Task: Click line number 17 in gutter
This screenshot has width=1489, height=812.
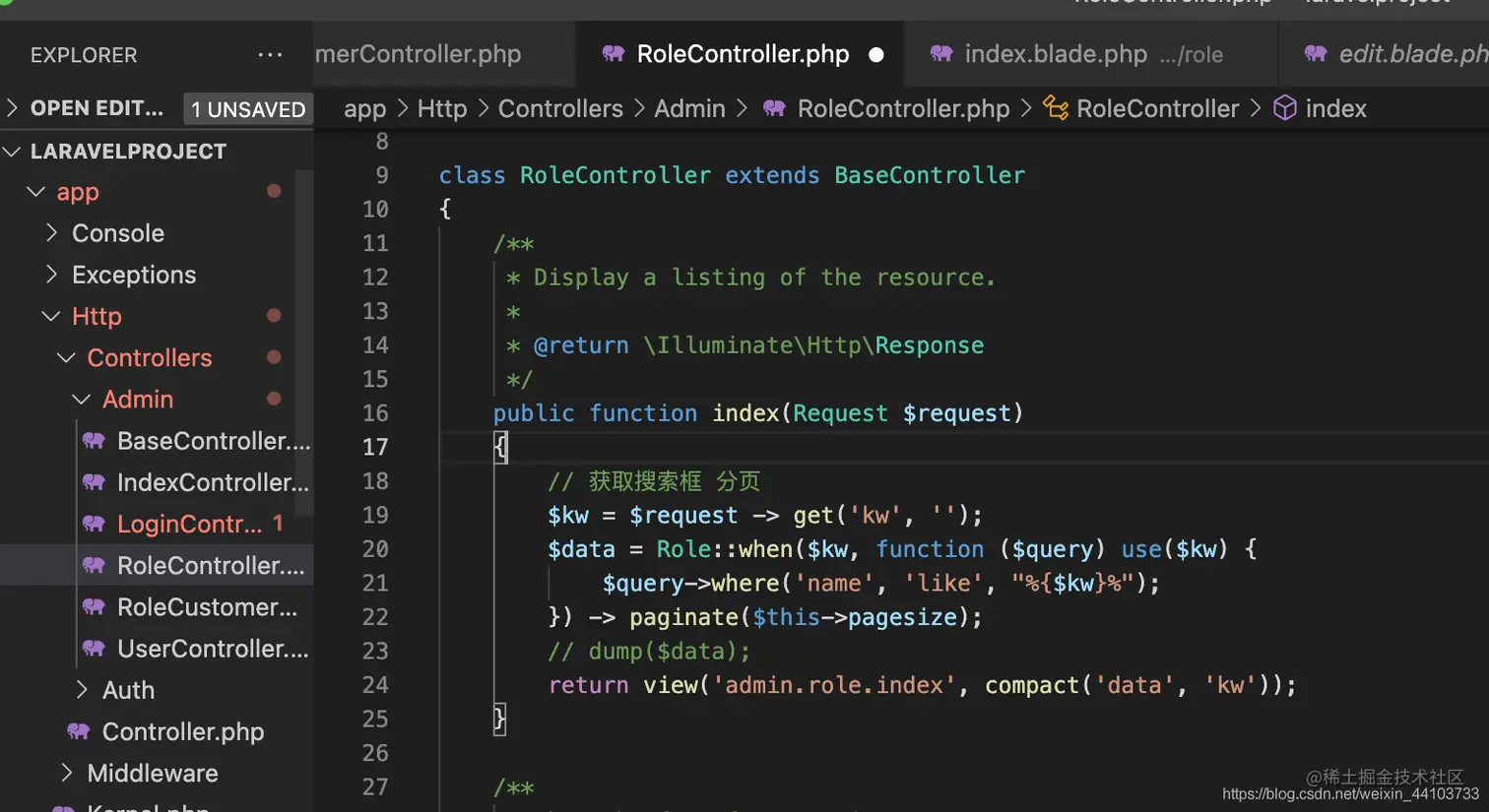Action: tap(375, 447)
